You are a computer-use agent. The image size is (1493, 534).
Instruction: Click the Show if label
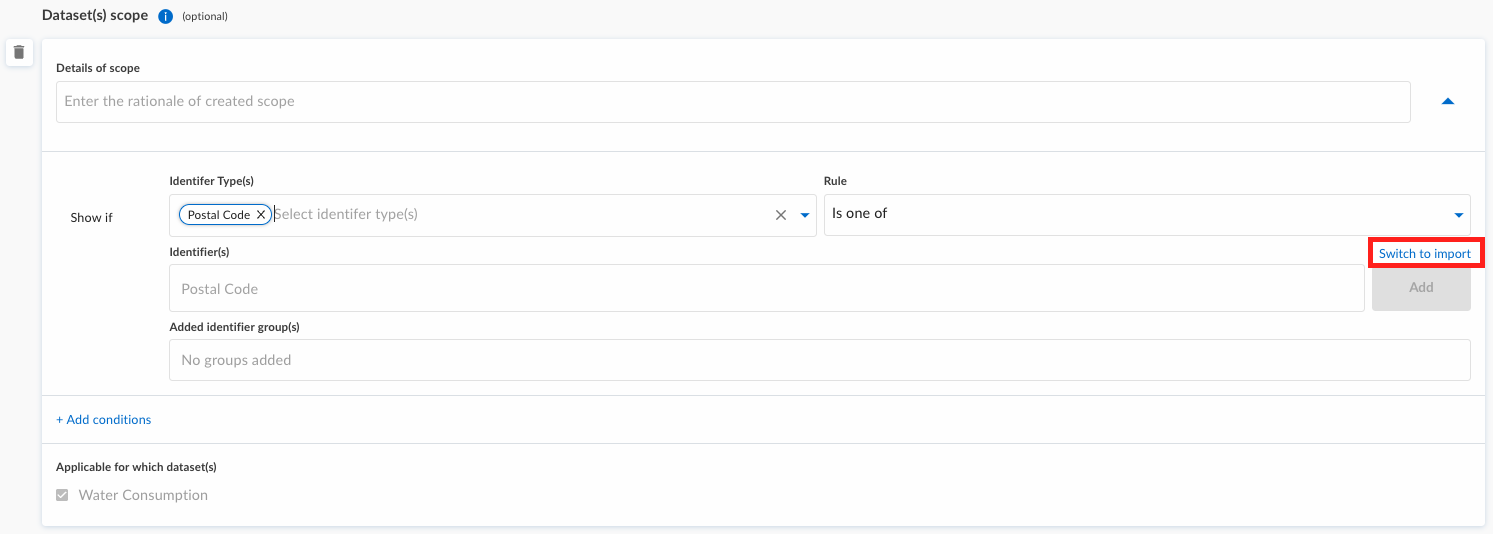92,217
